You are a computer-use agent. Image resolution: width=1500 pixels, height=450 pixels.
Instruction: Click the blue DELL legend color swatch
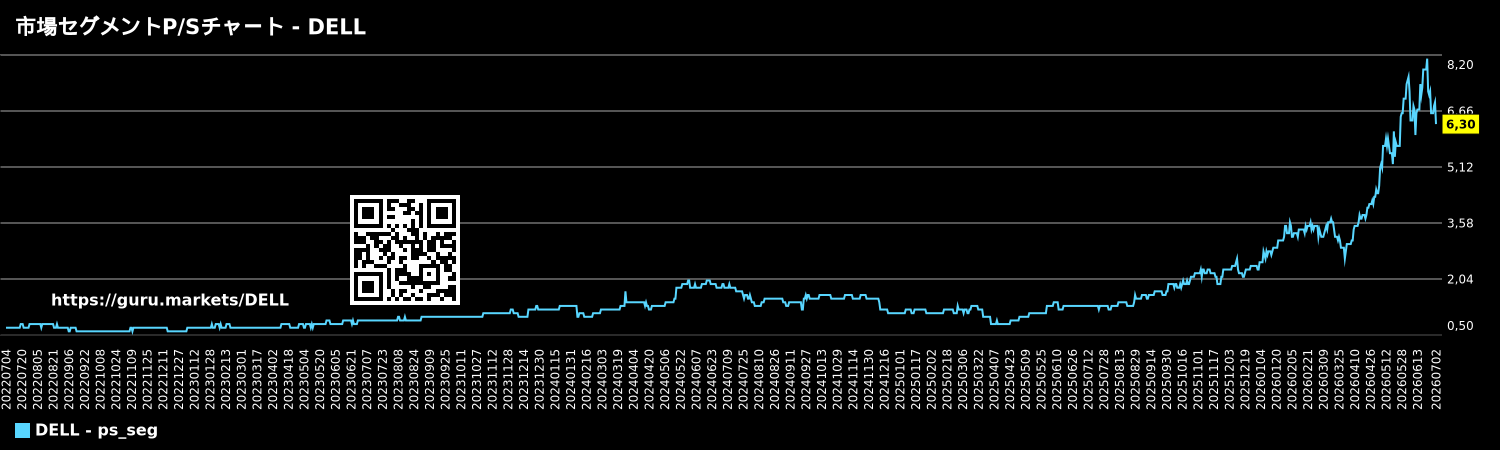coord(22,431)
